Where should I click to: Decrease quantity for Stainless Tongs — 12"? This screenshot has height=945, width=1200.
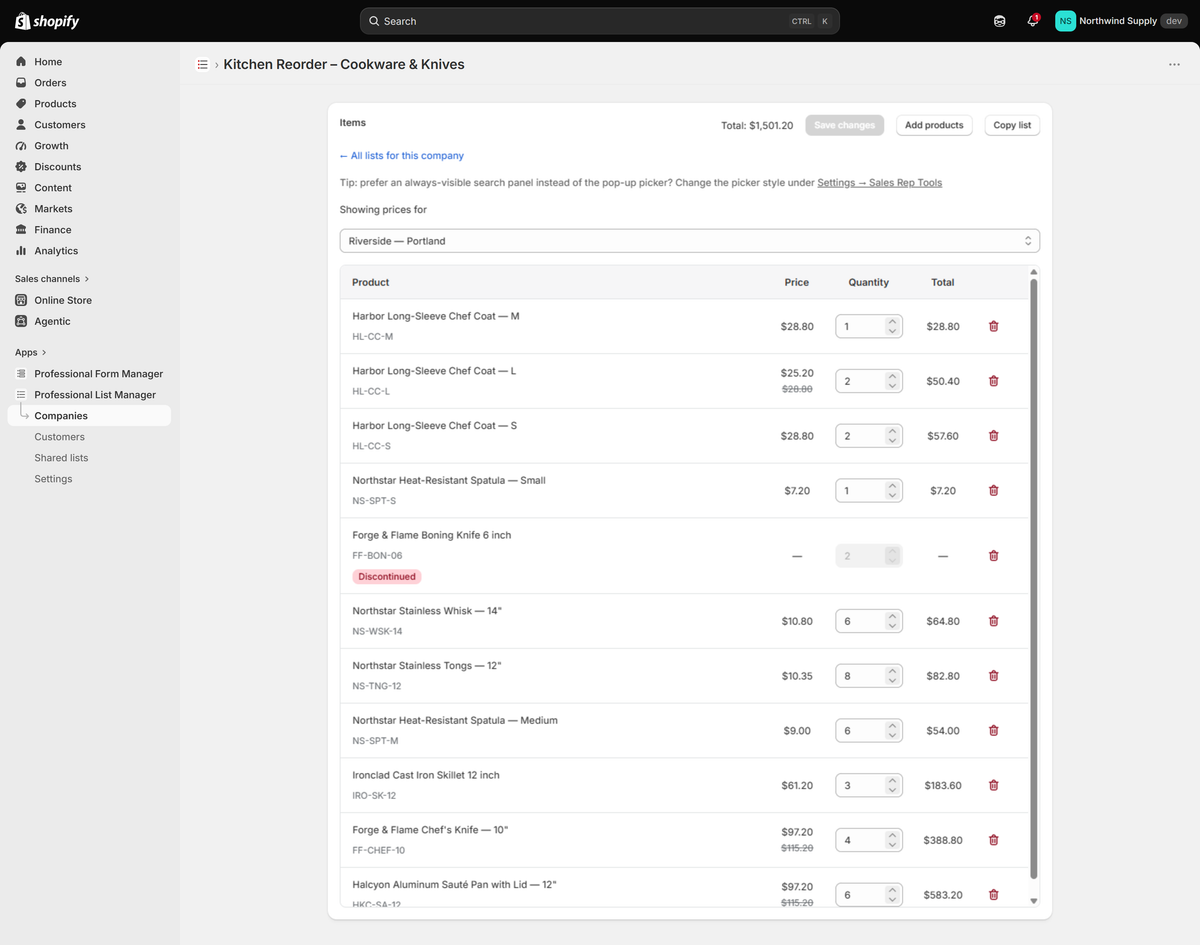tap(892, 681)
